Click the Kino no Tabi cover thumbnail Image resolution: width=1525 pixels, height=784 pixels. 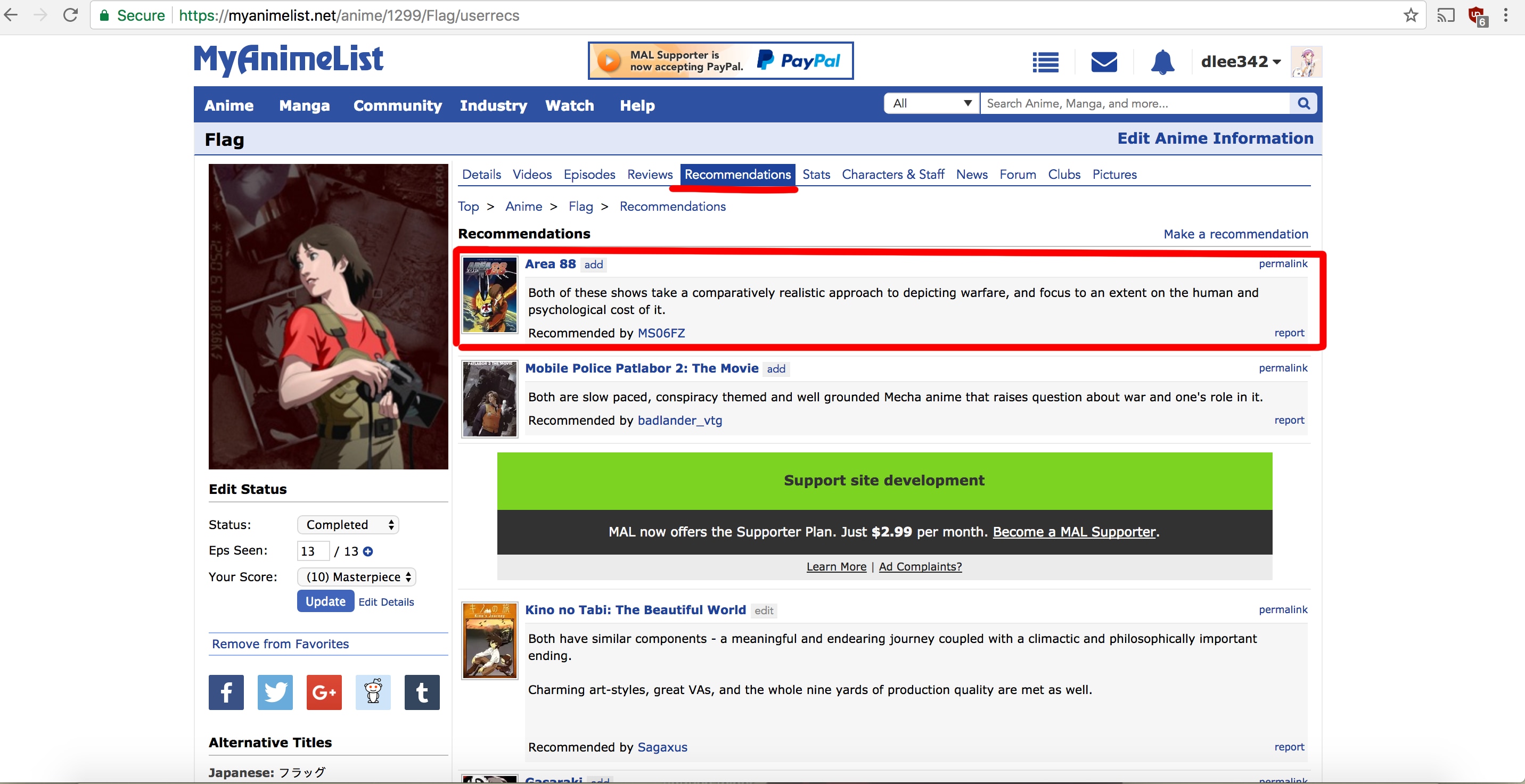(489, 641)
